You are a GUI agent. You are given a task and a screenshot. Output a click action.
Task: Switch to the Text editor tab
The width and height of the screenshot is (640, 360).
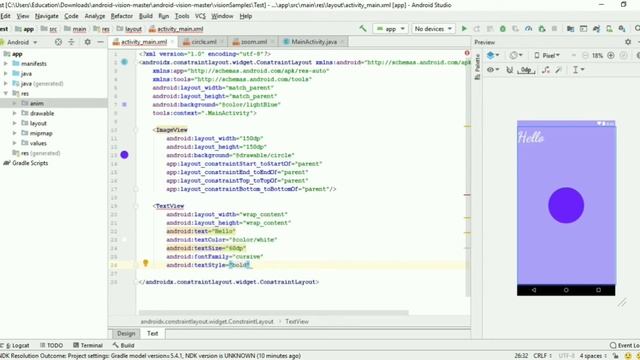coord(152,333)
